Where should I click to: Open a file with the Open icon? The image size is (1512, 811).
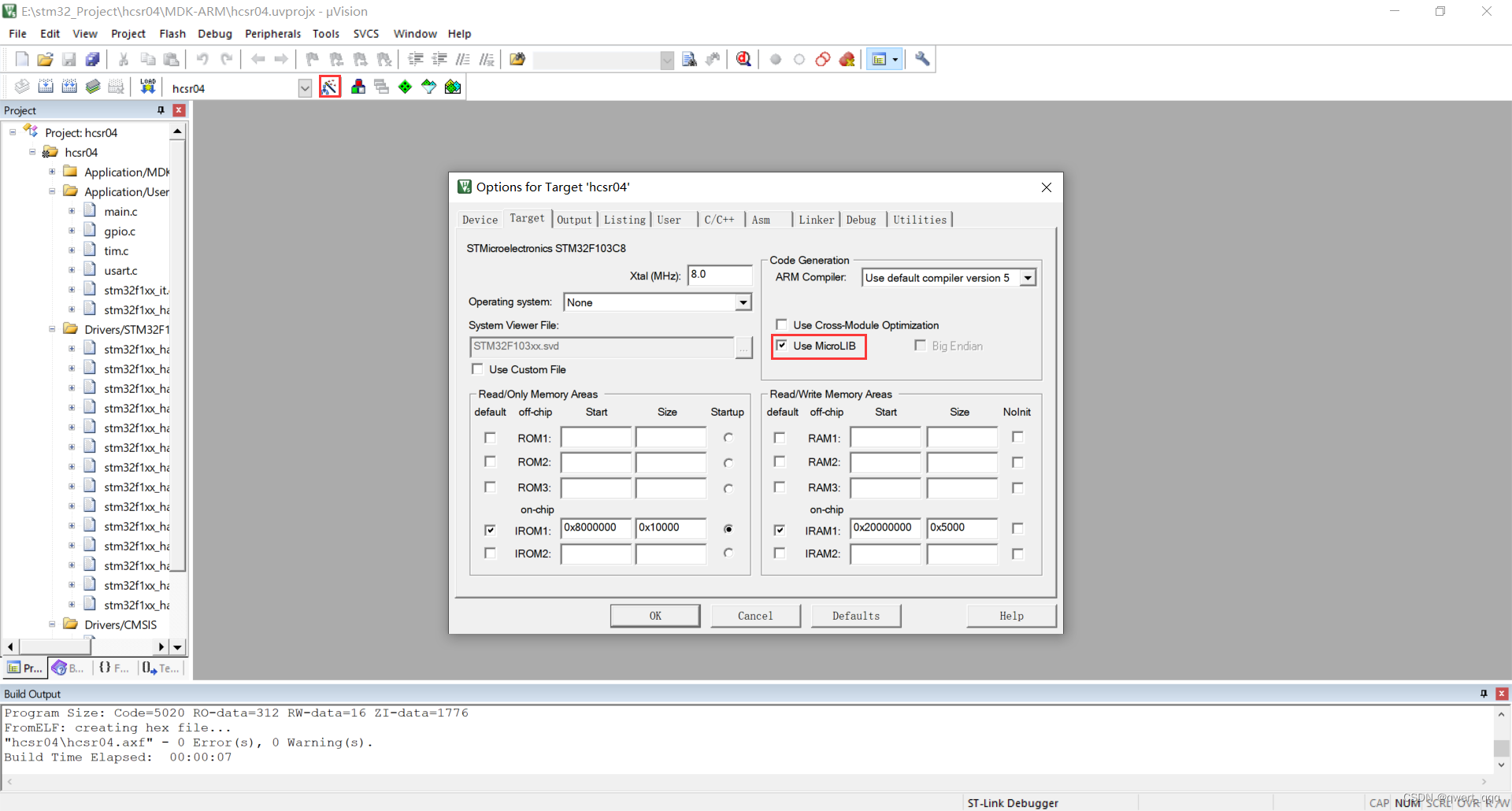point(45,59)
